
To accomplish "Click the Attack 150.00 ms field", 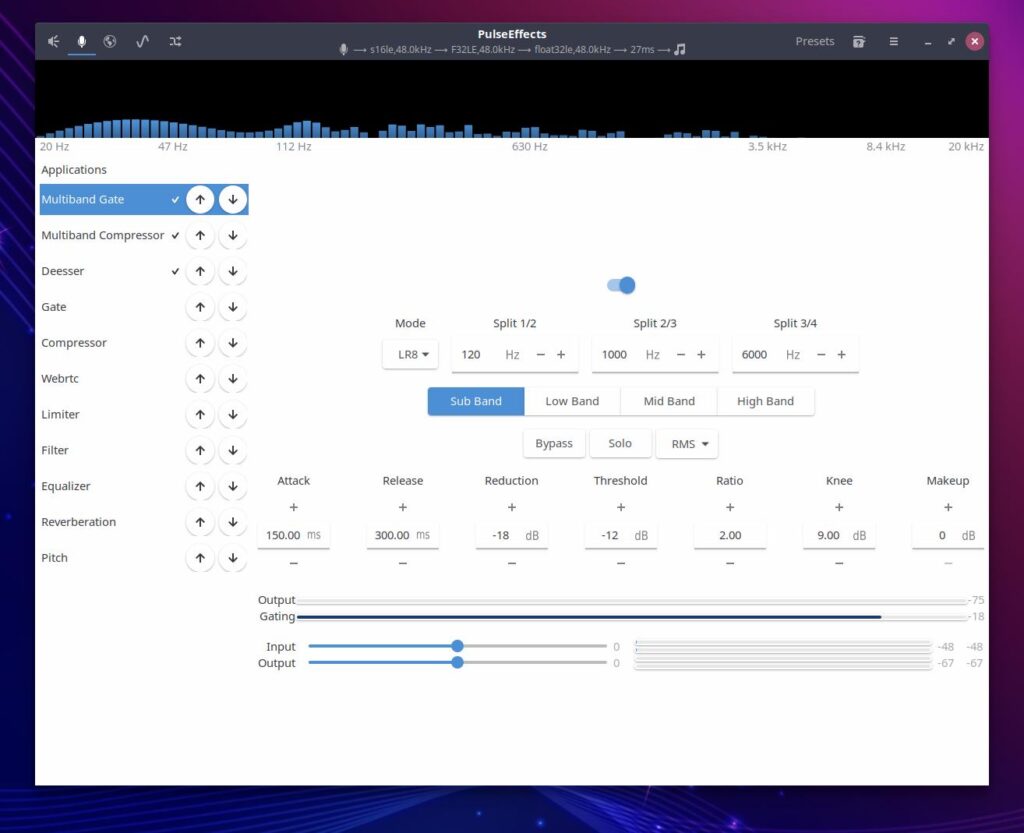I will (294, 535).
